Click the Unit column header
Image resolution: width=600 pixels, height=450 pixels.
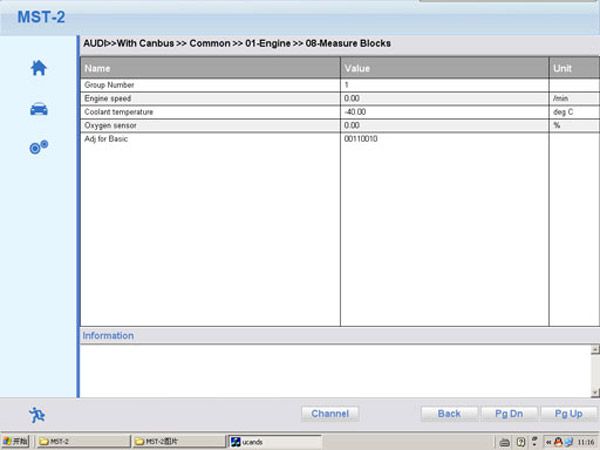point(573,68)
